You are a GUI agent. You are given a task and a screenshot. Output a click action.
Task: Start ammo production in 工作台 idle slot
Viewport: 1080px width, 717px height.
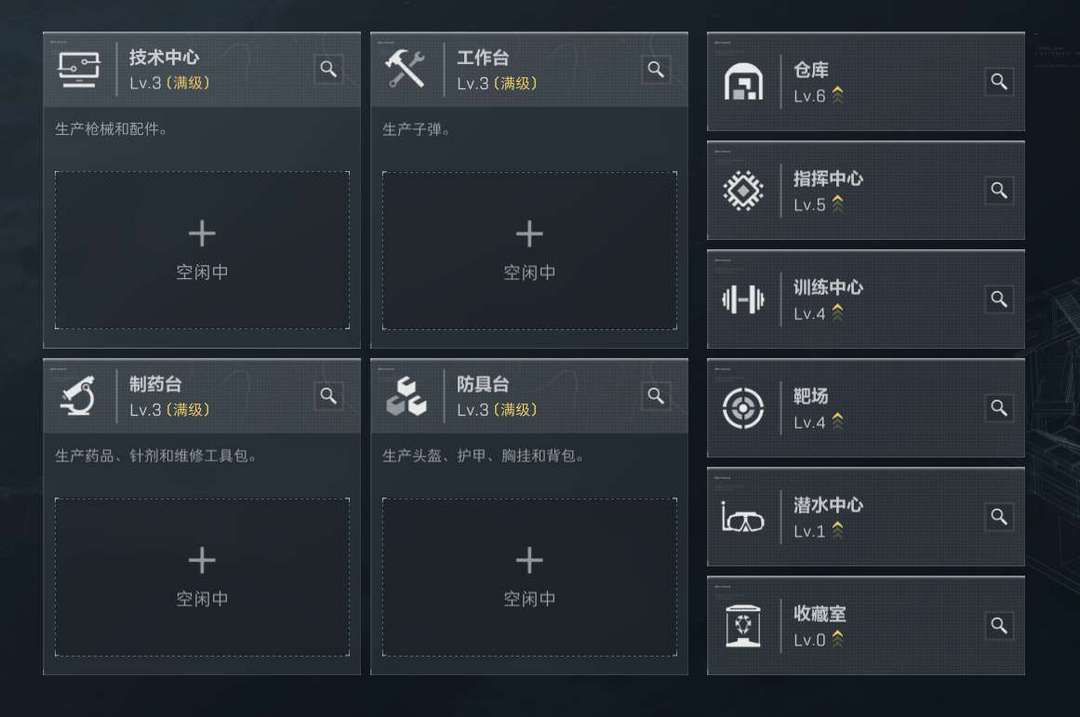point(529,249)
